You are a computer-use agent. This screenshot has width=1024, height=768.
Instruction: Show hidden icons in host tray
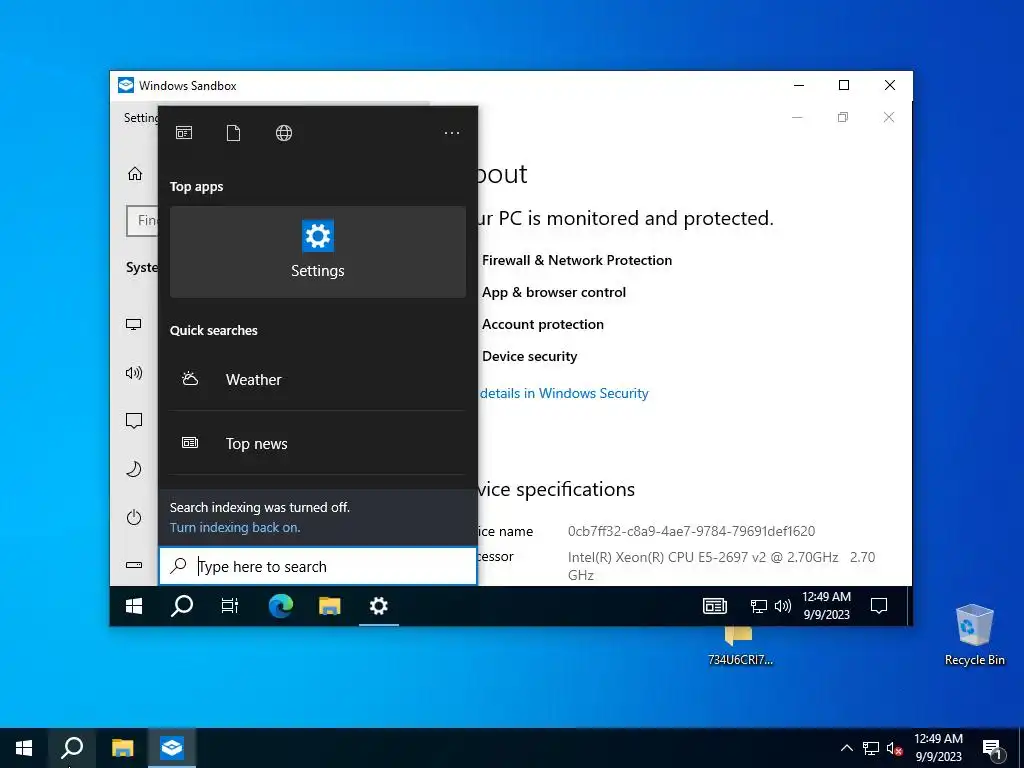846,748
